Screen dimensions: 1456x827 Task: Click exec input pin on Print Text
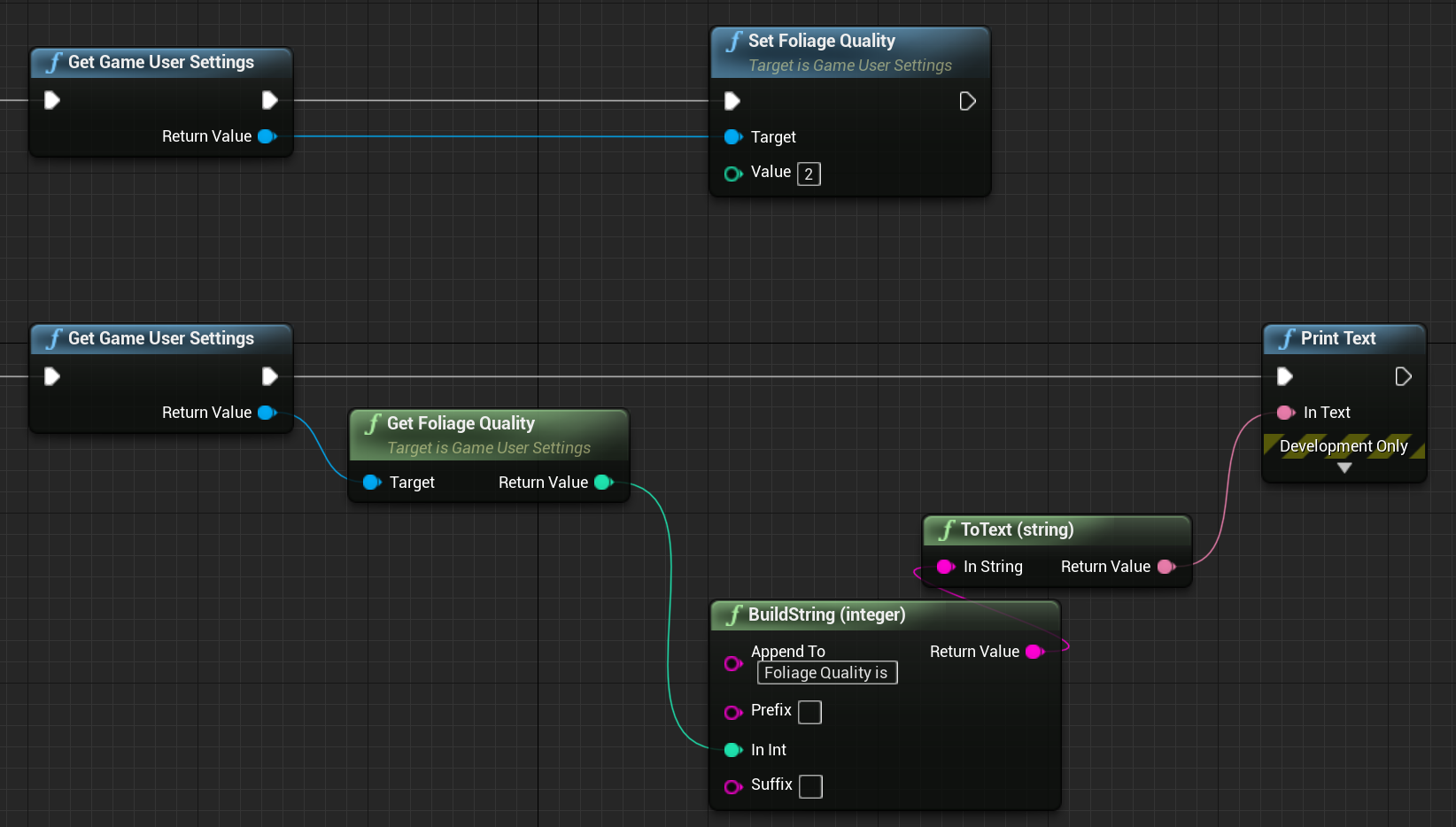point(1285,377)
